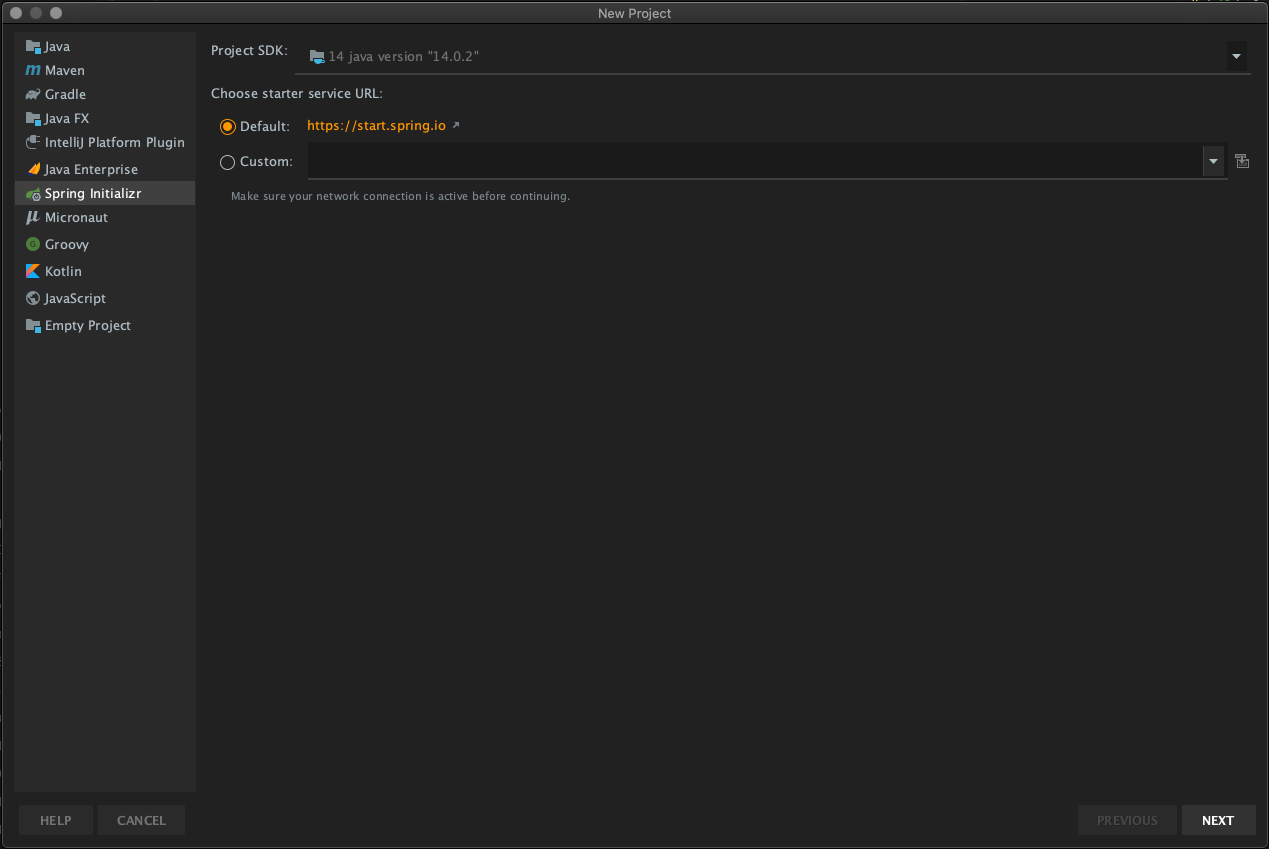Click the Java Enterprise icon
Screen dimensions: 1269x849
(x=33, y=169)
